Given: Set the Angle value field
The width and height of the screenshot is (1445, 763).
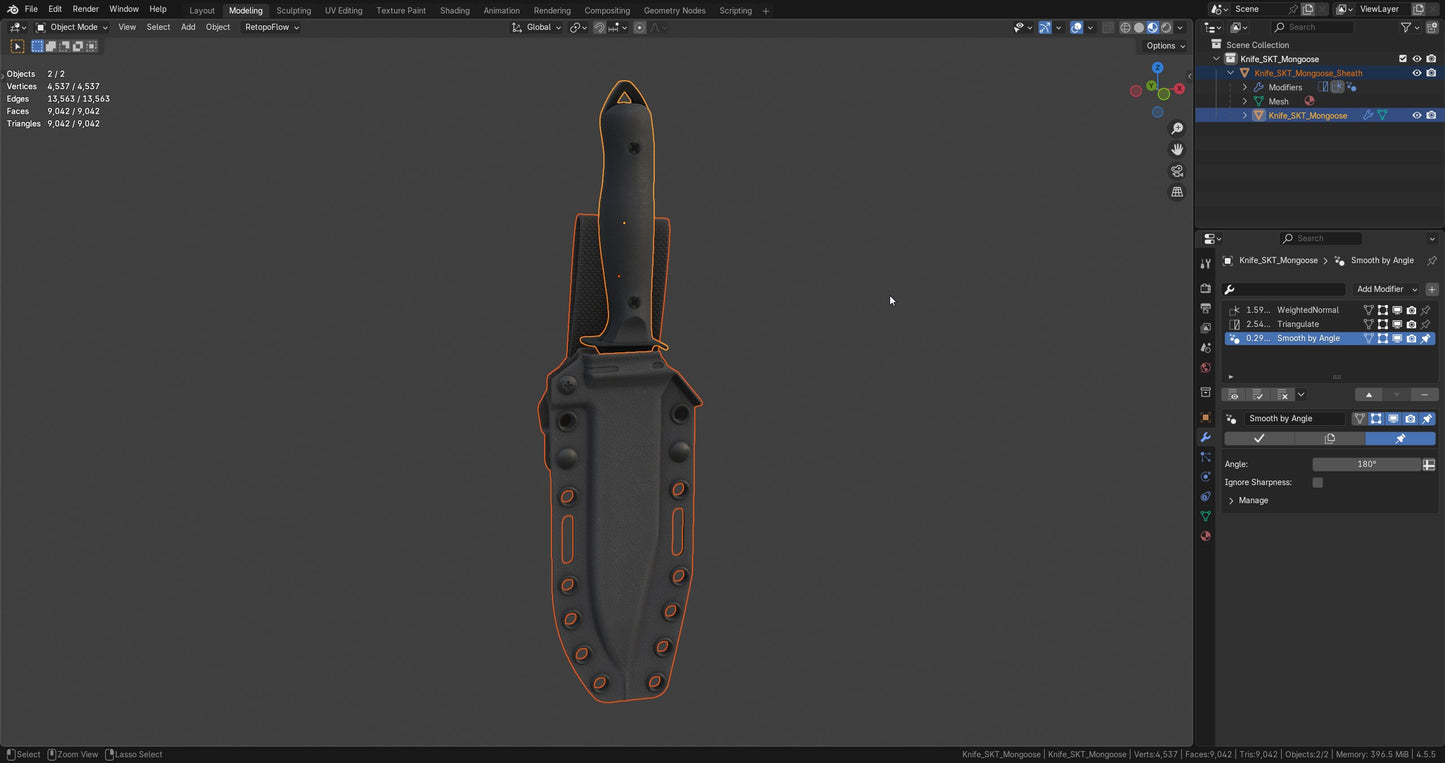Looking at the screenshot, I should coord(1367,463).
